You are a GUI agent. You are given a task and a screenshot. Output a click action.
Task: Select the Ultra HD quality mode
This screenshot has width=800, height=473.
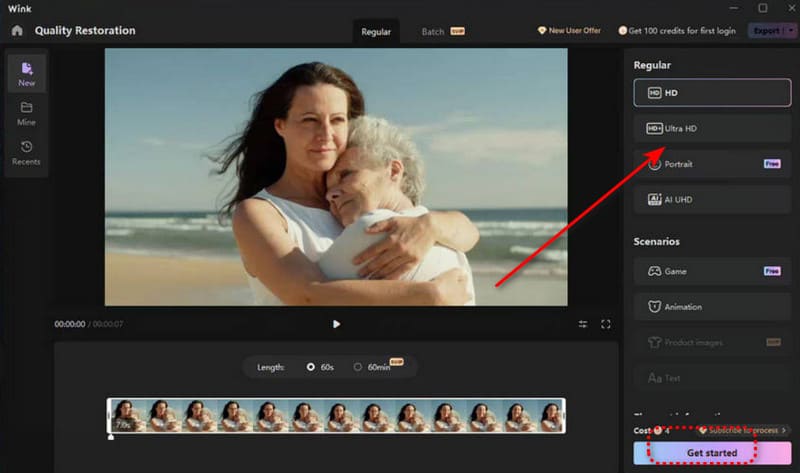(x=712, y=128)
